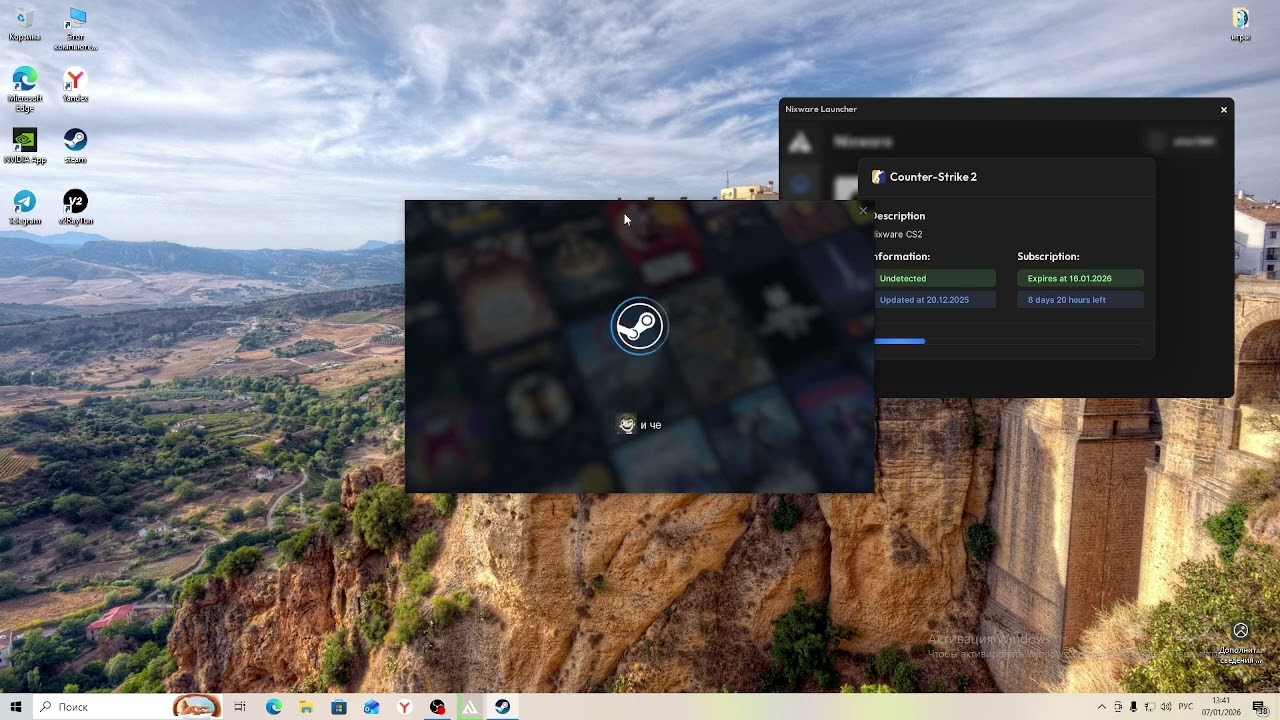Open Task View on the taskbar
Viewport: 1280px width, 720px height.
tap(240, 707)
